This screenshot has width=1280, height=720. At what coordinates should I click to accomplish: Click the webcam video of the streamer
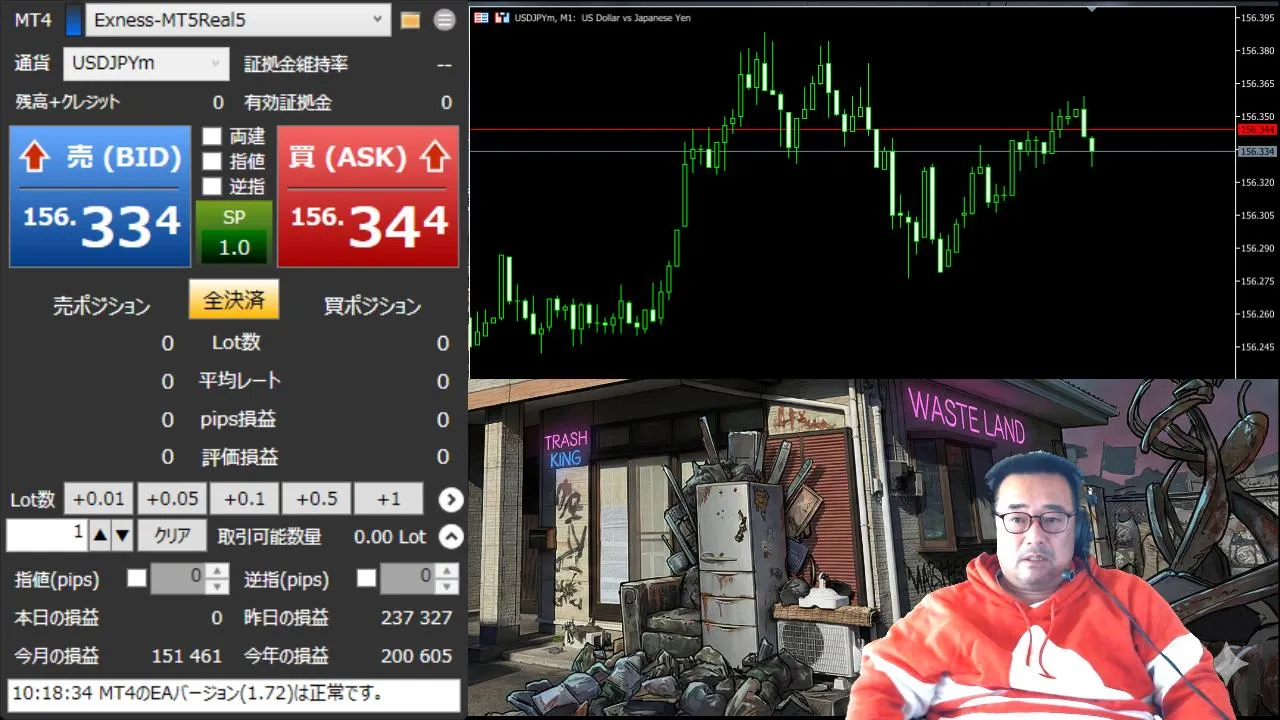(x=1040, y=588)
